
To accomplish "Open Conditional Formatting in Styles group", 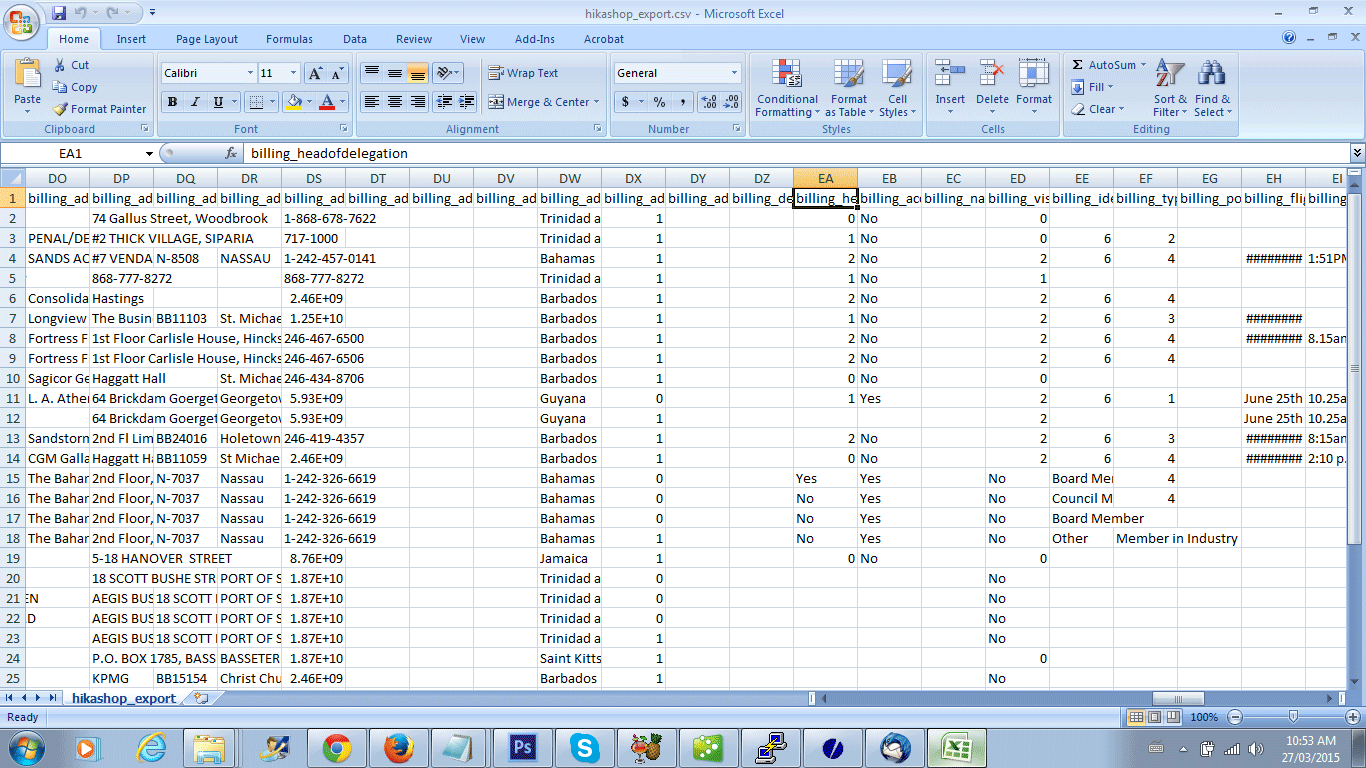I will [787, 88].
